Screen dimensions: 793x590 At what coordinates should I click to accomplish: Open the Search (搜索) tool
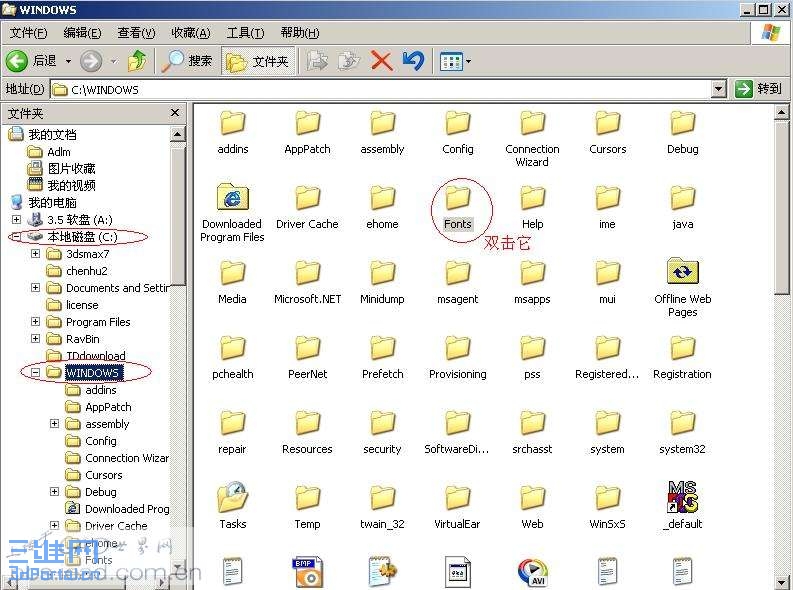[x=187, y=61]
